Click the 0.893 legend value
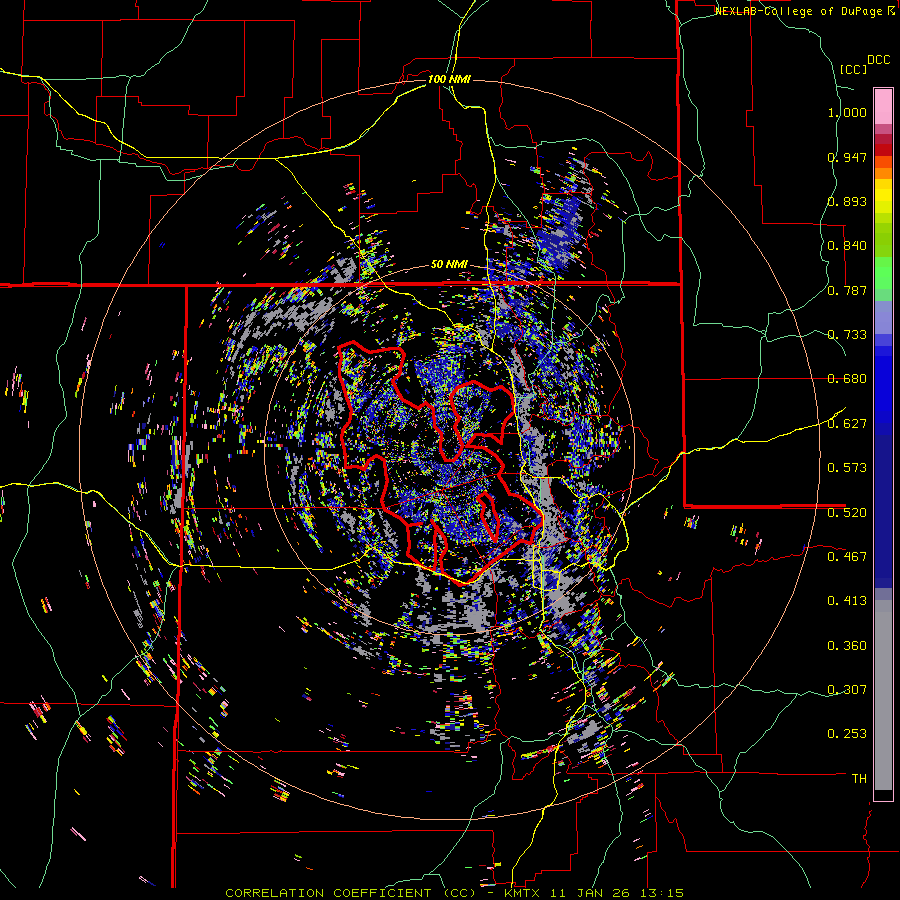This screenshot has height=900, width=900. click(847, 201)
